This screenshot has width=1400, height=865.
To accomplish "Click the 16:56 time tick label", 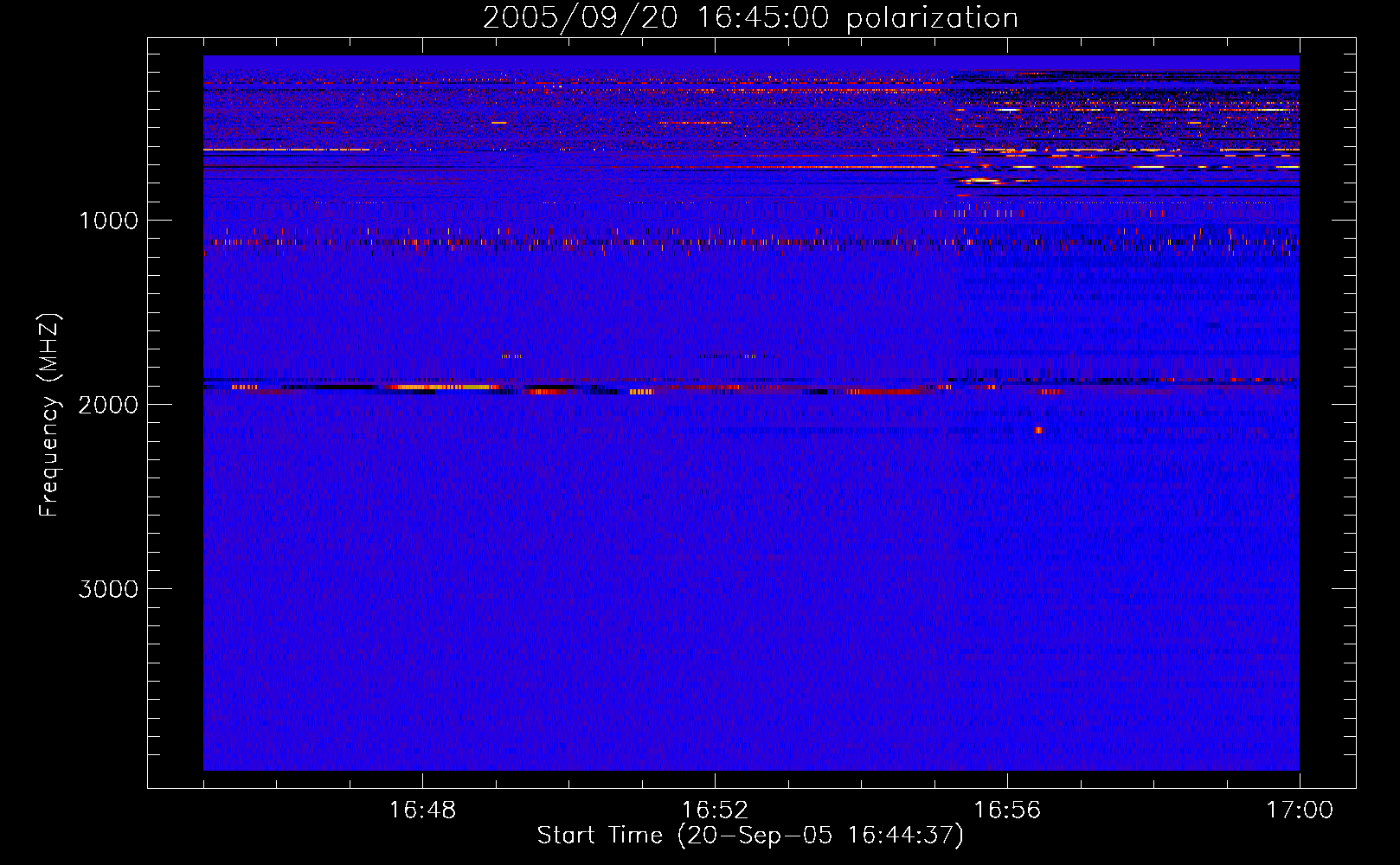I will pyautogui.click(x=1007, y=811).
